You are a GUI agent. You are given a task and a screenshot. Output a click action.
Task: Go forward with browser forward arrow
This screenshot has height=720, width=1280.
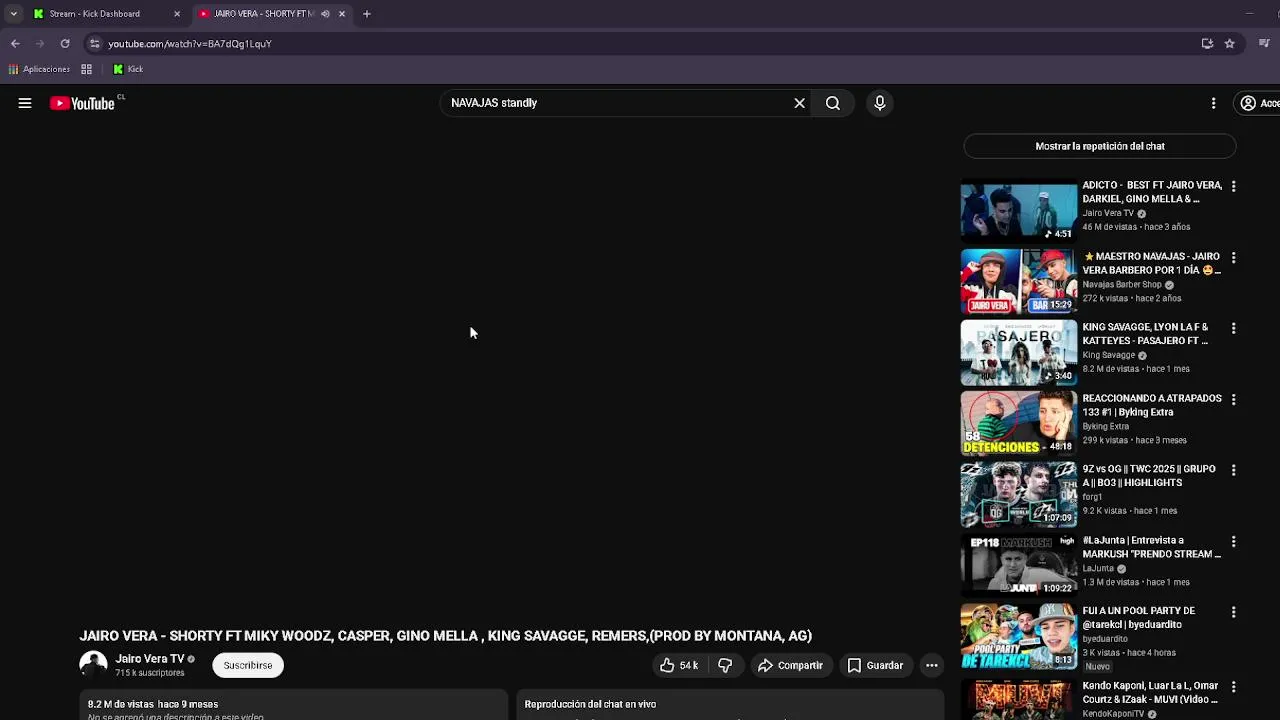tap(40, 44)
